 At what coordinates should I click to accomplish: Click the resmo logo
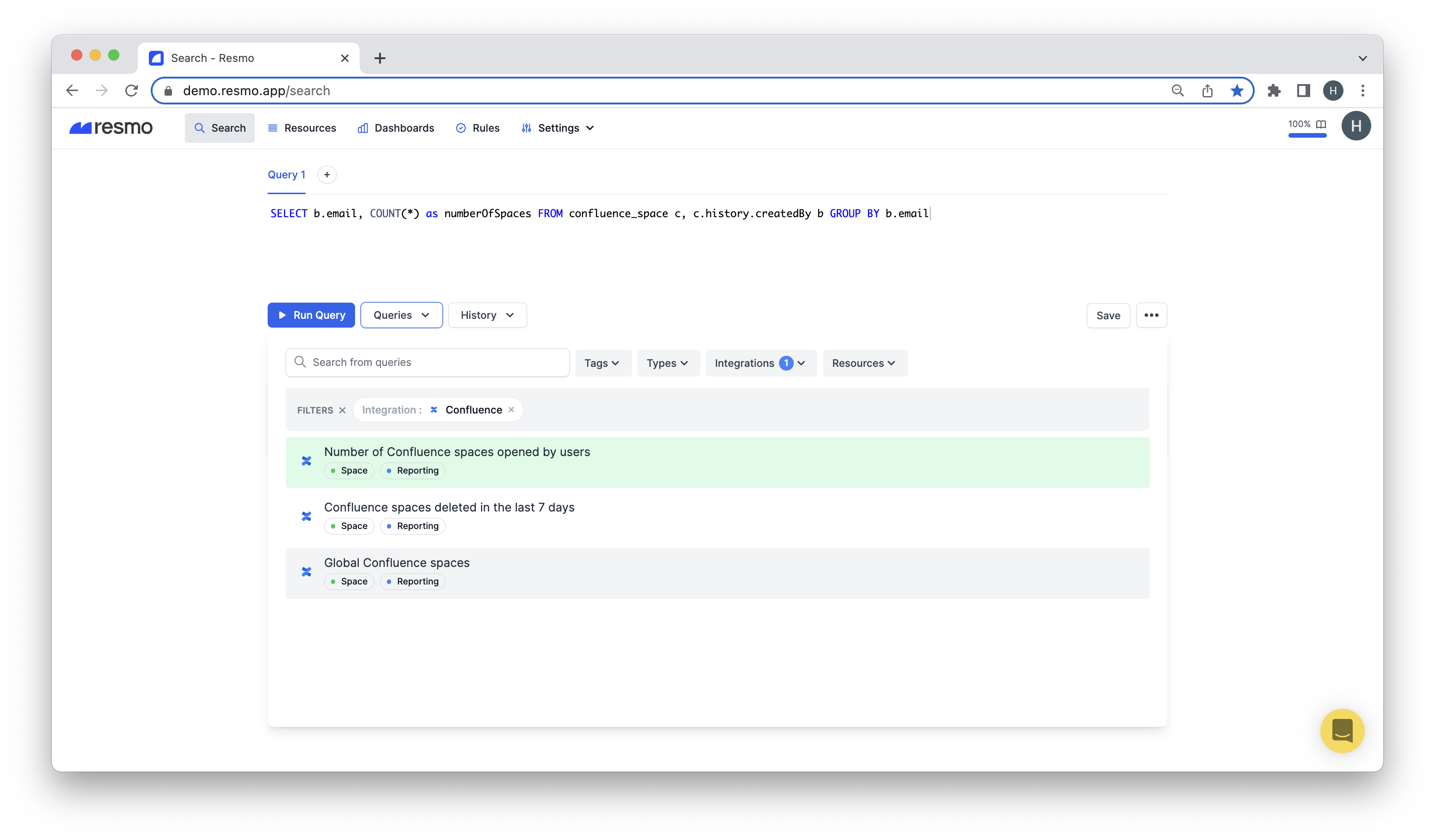(111, 128)
